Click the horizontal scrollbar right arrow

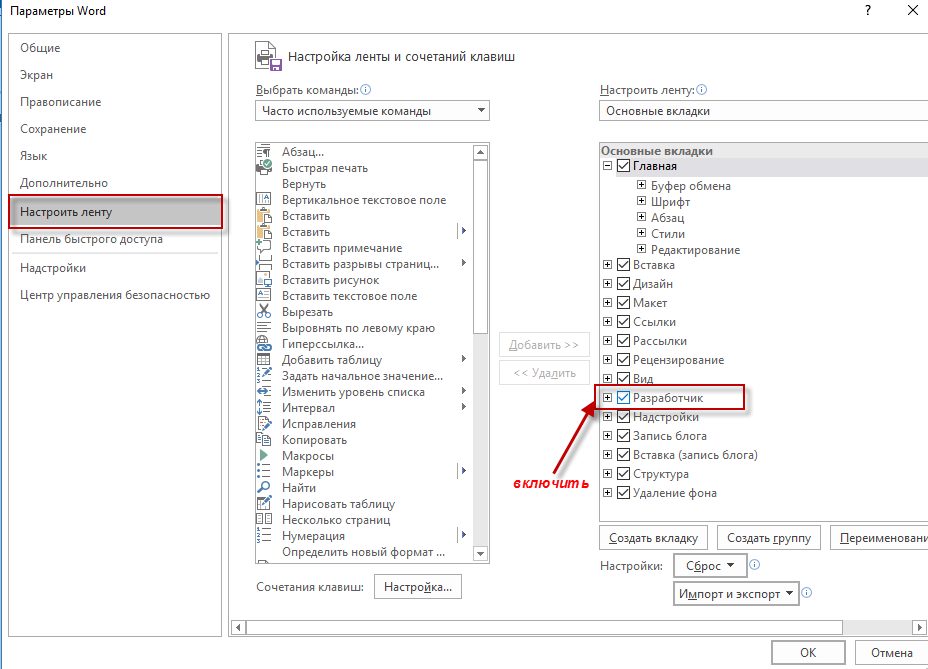pos(919,627)
